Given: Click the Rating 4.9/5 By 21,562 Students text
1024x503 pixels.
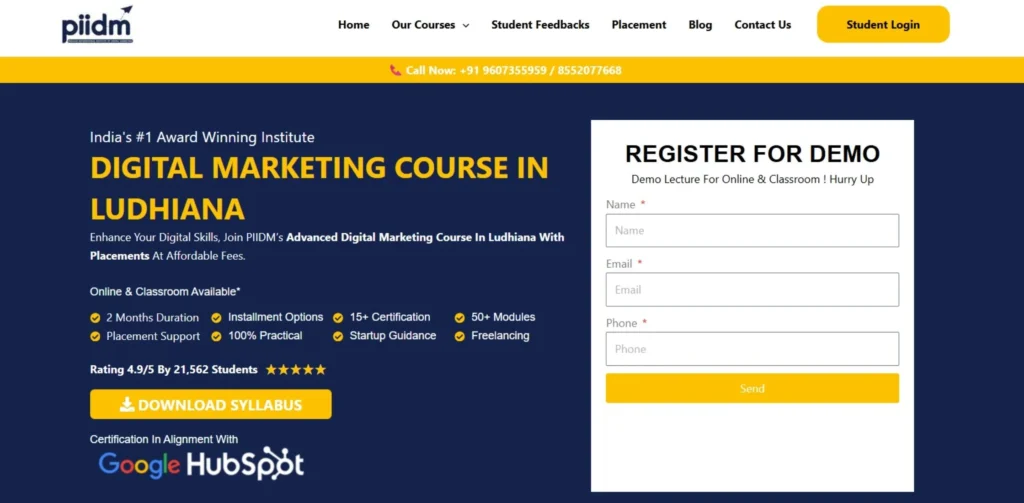Looking at the screenshot, I should tap(174, 370).
